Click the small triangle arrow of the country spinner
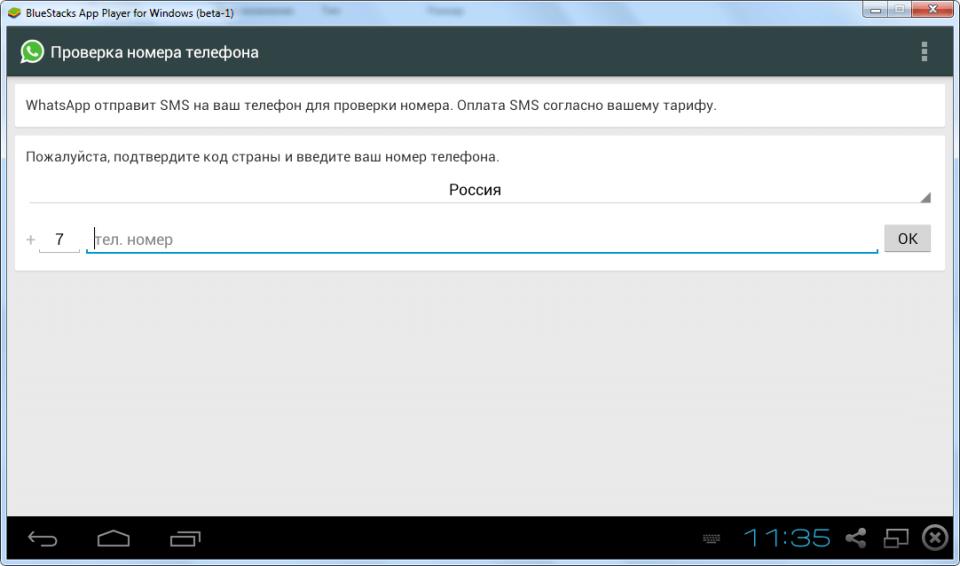This screenshot has height=566, width=960. pyautogui.click(x=925, y=197)
